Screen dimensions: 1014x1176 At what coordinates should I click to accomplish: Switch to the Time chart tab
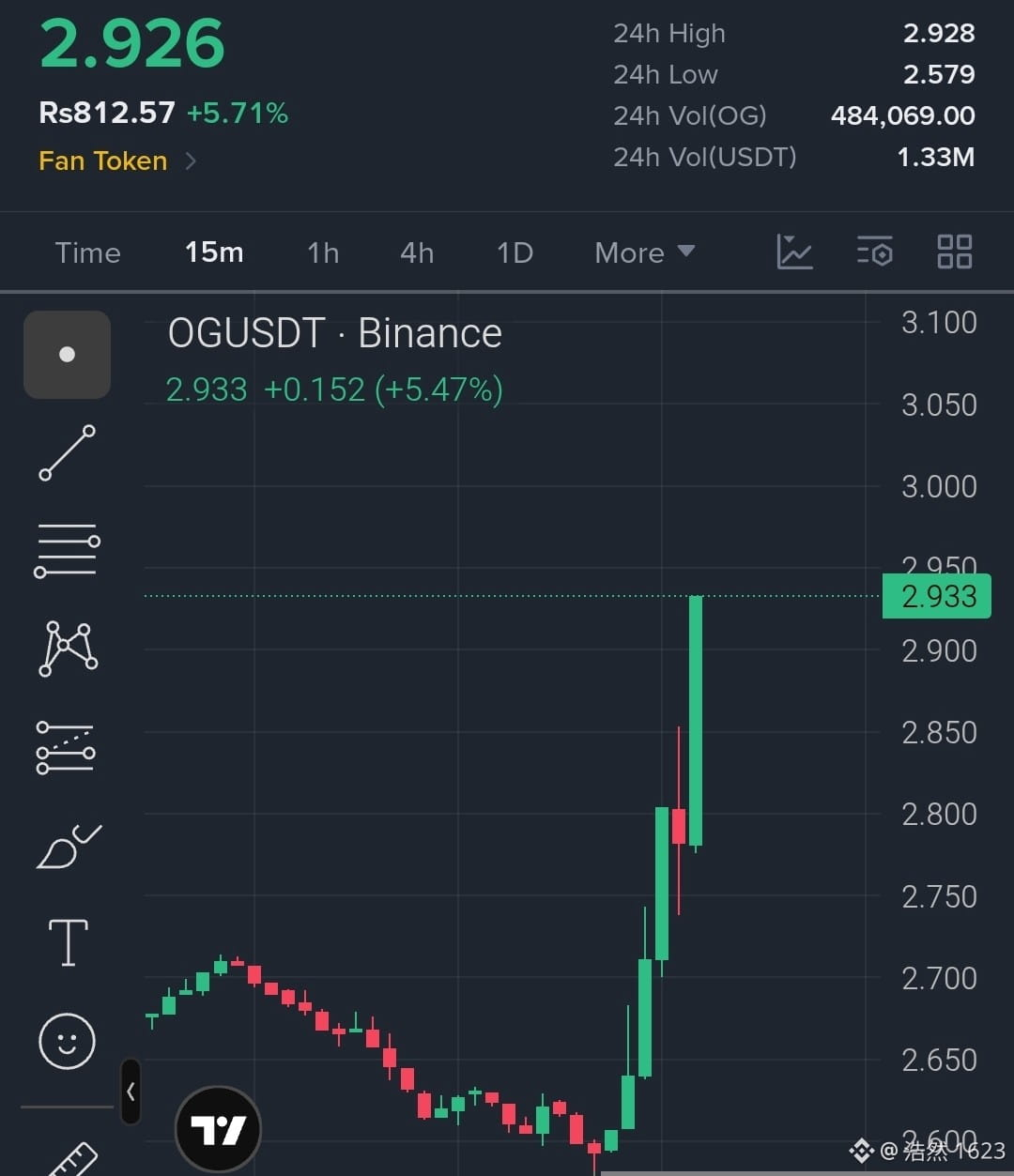[x=87, y=252]
